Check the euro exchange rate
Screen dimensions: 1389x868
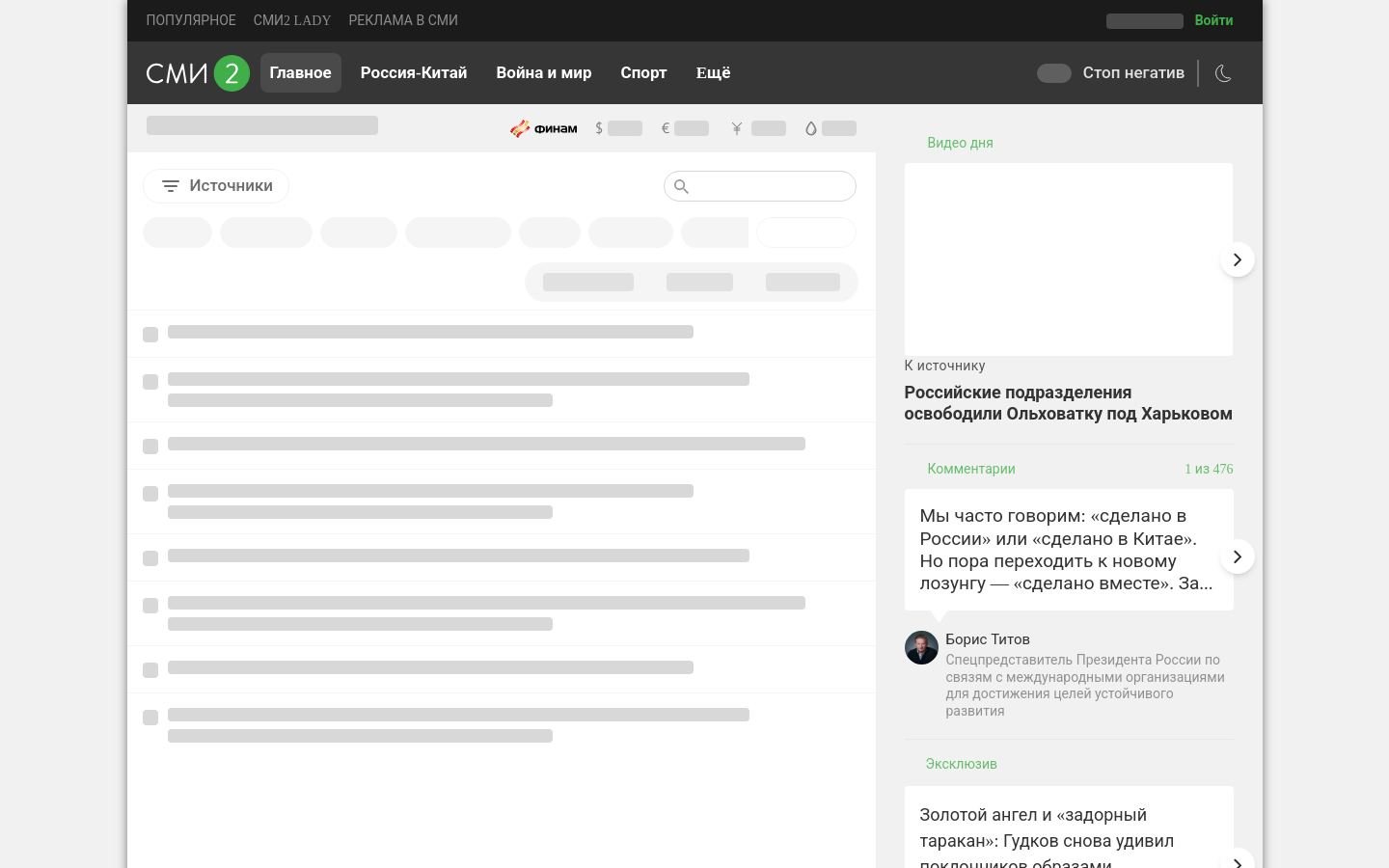pyautogui.click(x=685, y=128)
